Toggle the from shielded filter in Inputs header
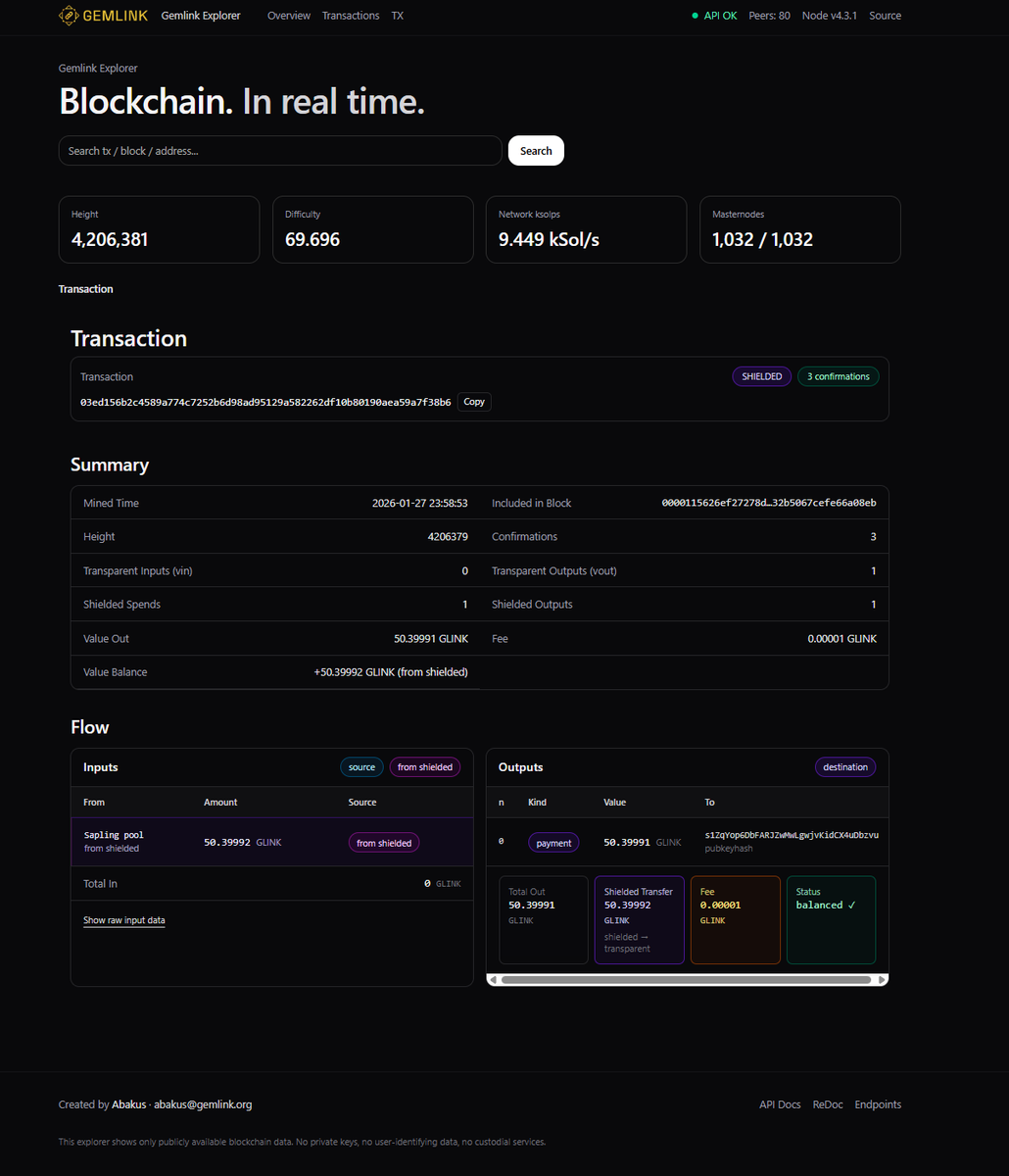Image resolution: width=1009 pixels, height=1176 pixels. tap(424, 766)
